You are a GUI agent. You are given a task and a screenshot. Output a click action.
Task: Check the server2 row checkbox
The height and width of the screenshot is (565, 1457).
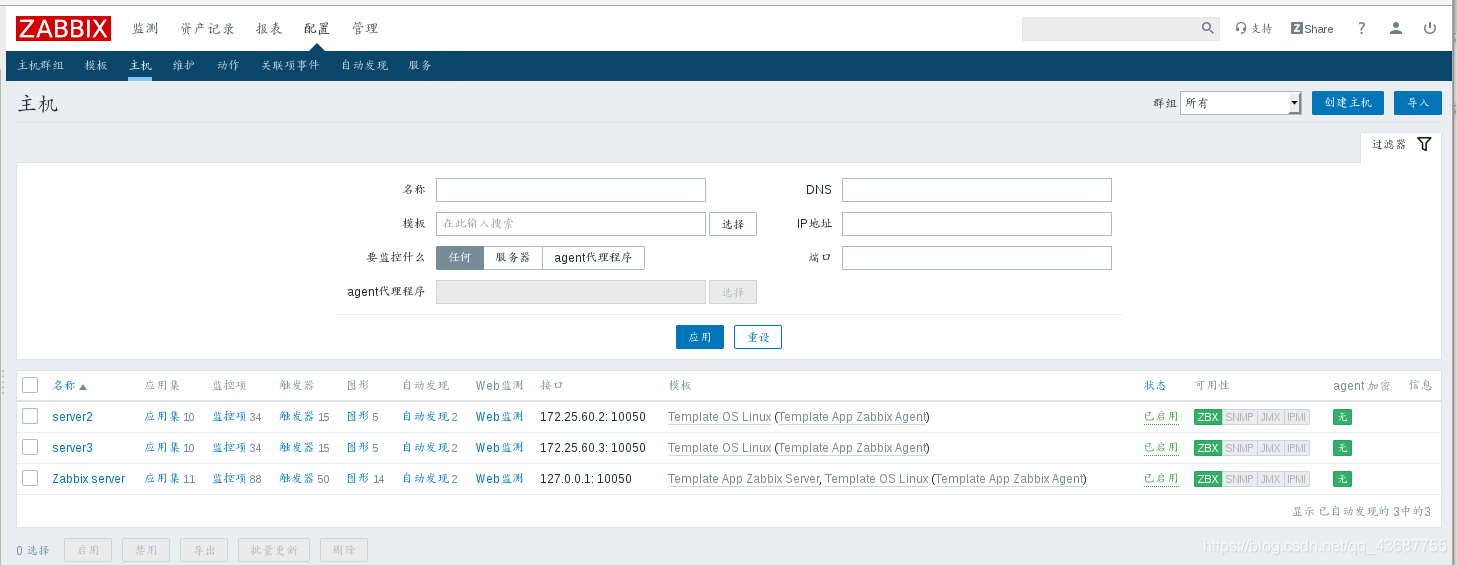coord(30,416)
